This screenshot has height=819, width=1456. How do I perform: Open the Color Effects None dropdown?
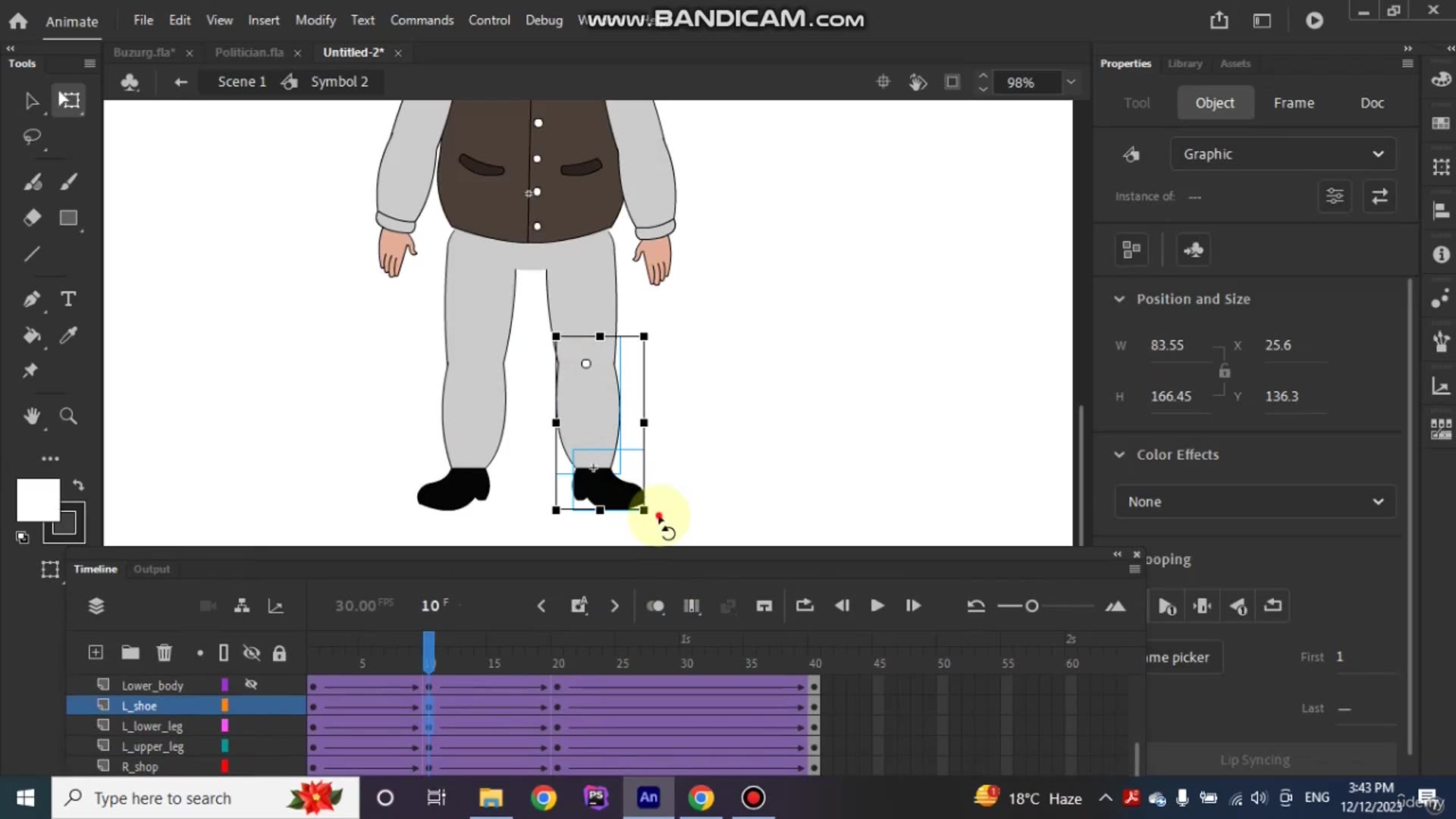tap(1254, 501)
